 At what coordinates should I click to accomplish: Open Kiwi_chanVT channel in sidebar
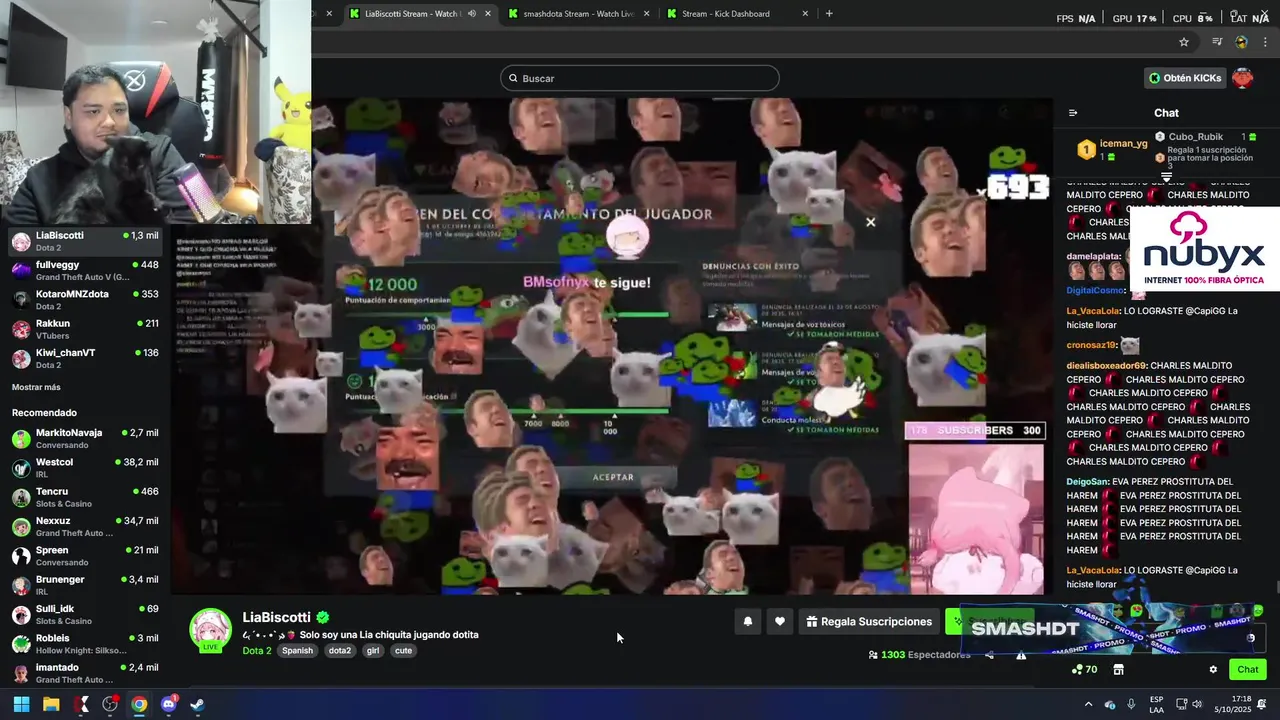coord(85,358)
